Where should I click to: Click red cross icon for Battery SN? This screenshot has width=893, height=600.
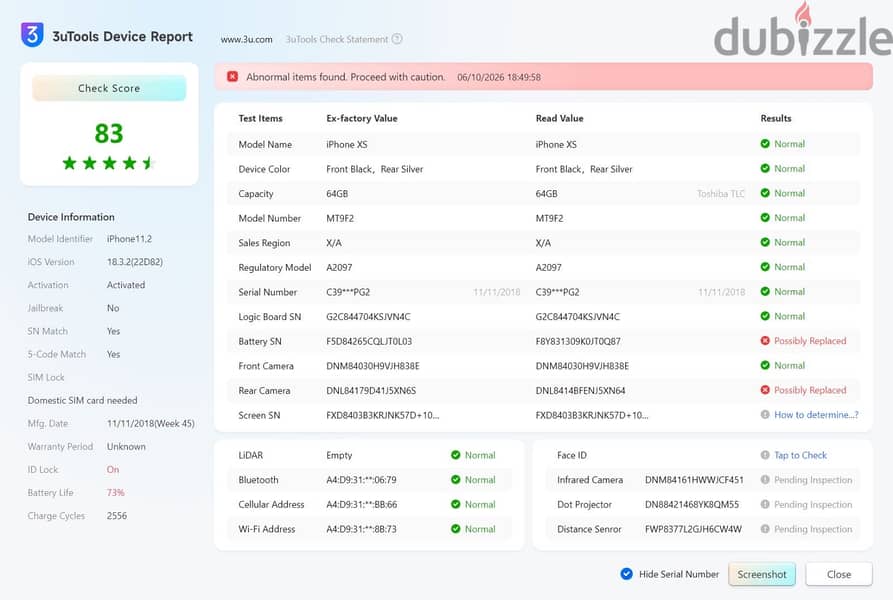coord(765,340)
